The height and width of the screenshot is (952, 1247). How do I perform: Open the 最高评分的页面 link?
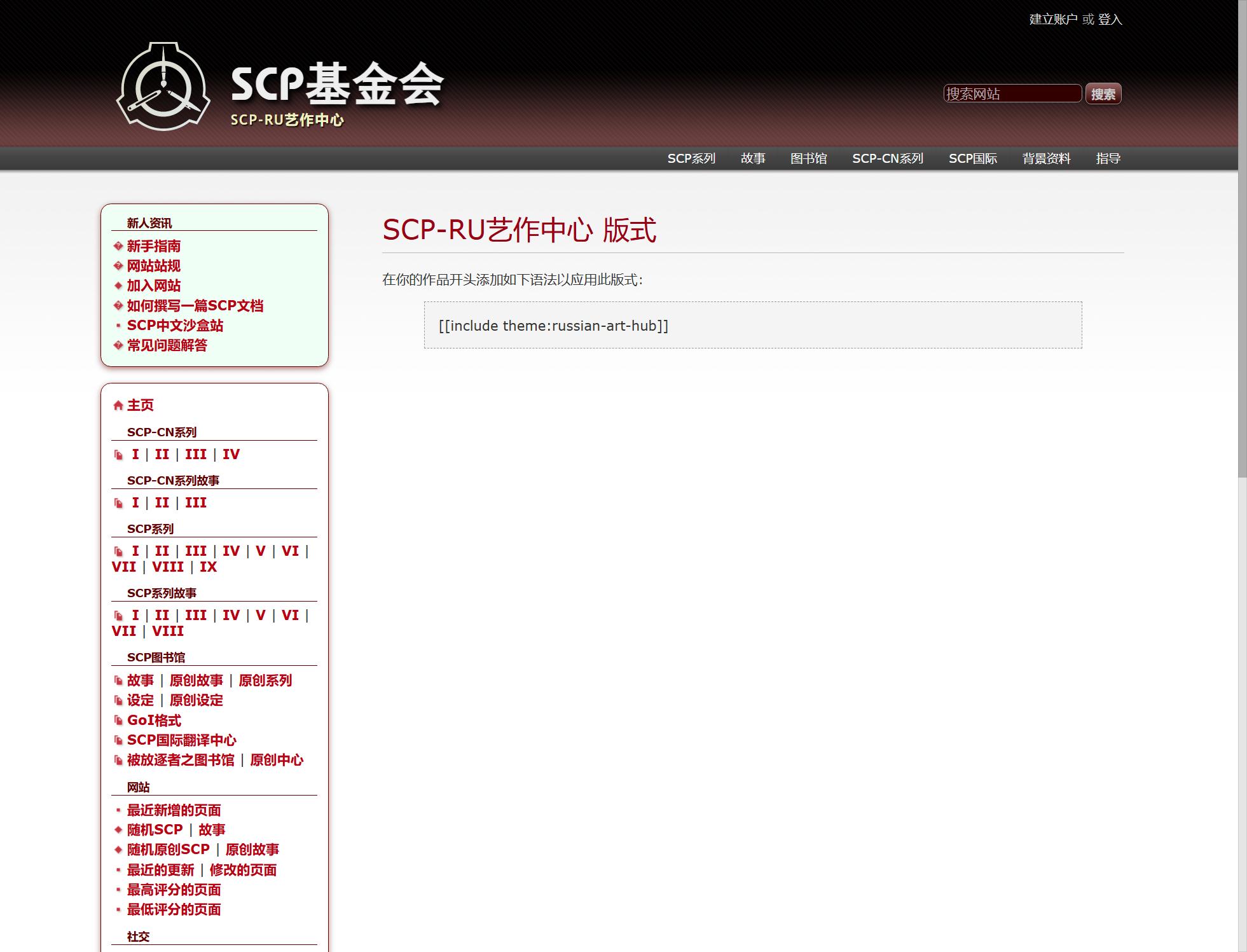tap(174, 890)
